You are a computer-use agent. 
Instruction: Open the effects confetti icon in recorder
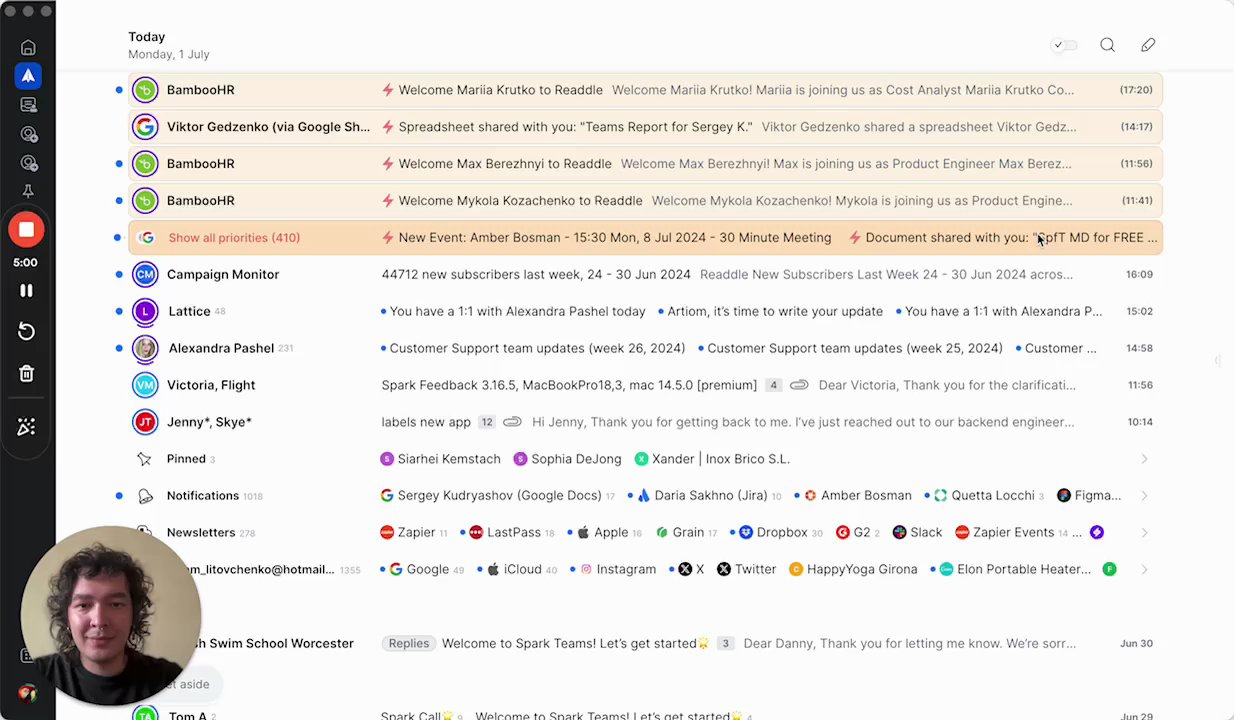27,427
